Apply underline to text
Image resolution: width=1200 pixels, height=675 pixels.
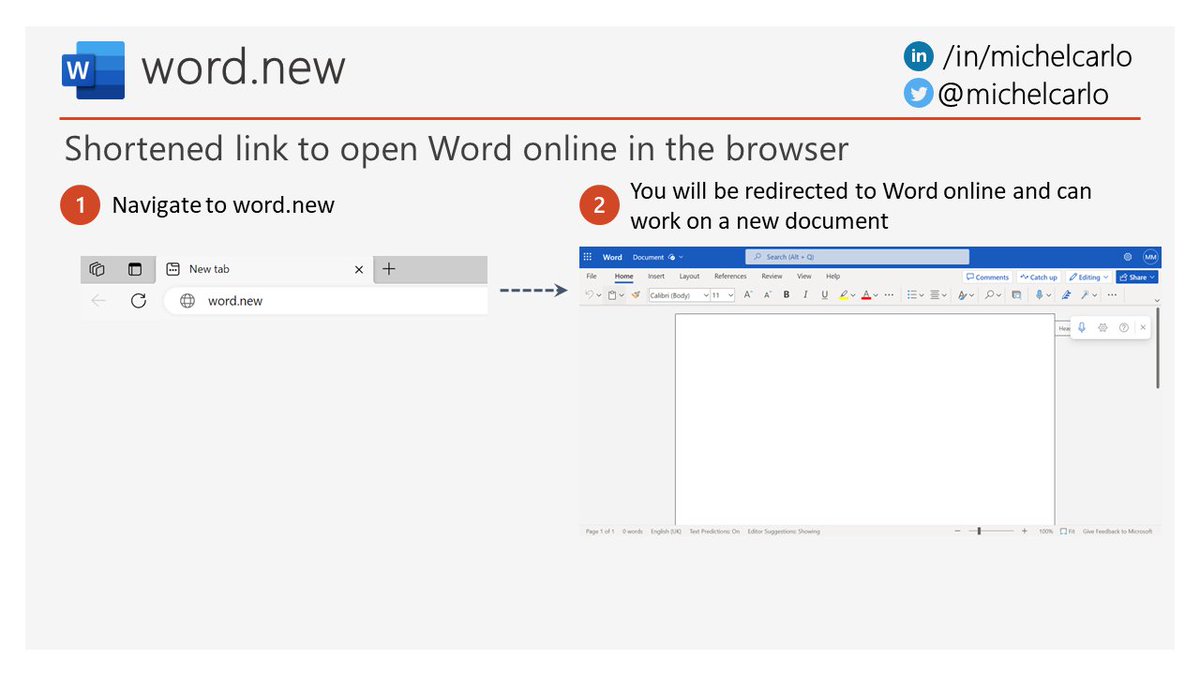[x=824, y=294]
